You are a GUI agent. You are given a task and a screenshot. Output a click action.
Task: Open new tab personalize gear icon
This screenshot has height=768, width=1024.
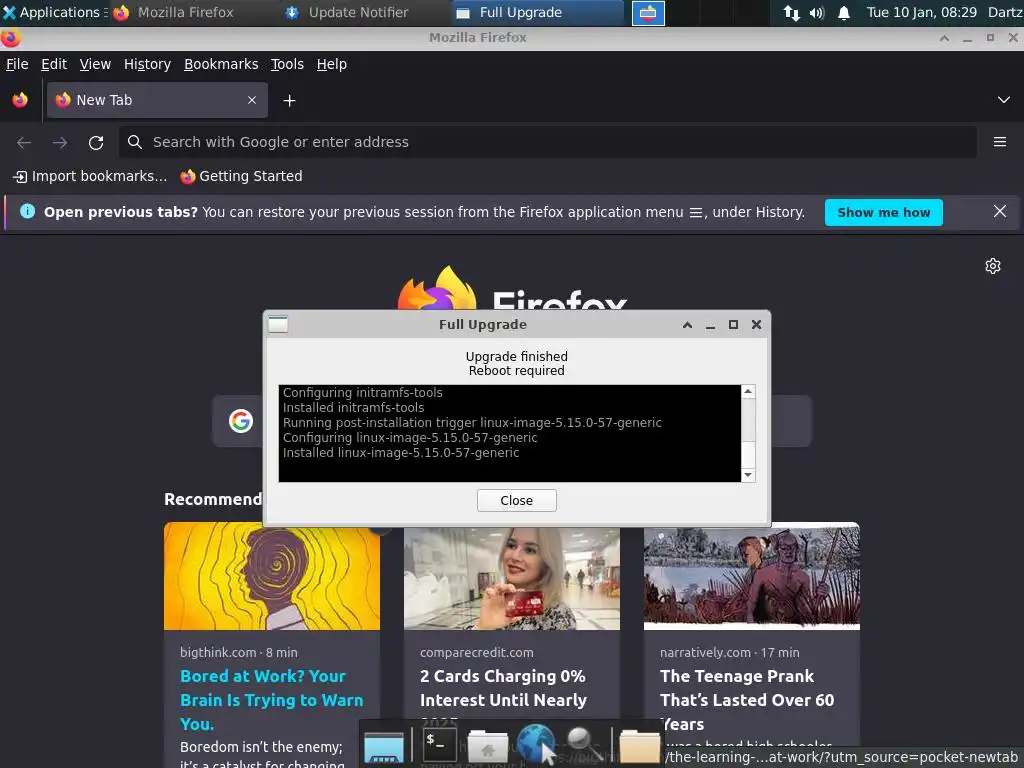tap(993, 266)
